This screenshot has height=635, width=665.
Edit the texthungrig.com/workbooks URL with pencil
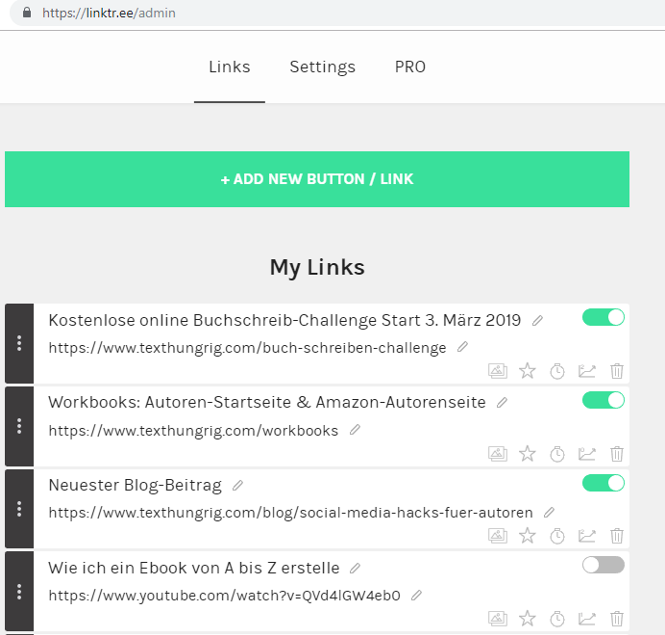(x=355, y=430)
